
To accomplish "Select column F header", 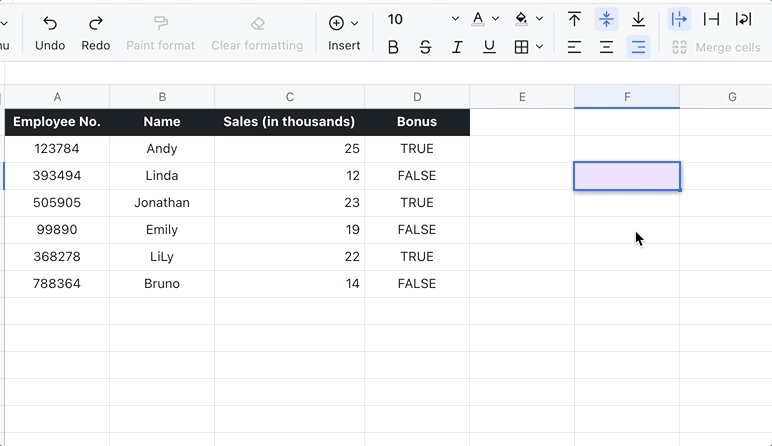I will 627,97.
